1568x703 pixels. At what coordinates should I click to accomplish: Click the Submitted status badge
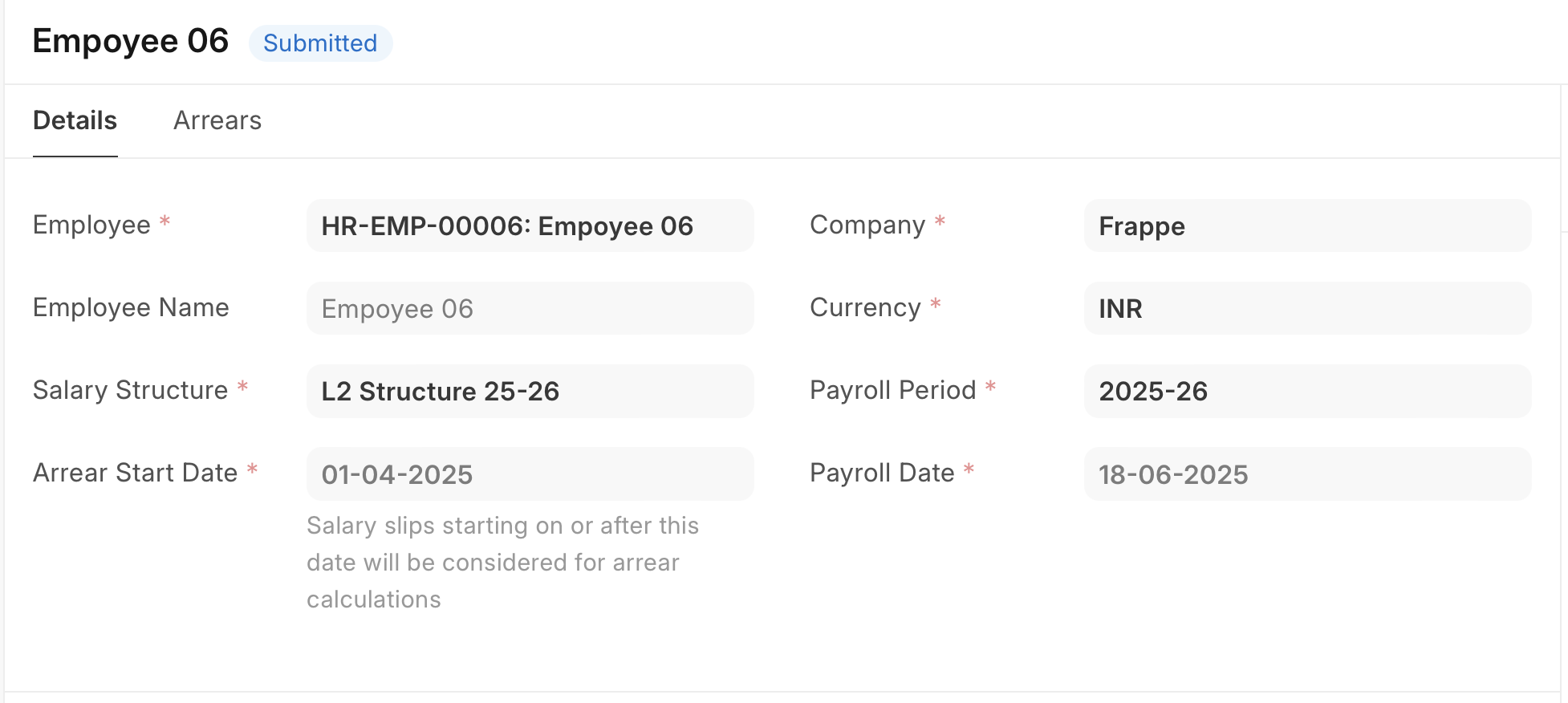(x=320, y=43)
